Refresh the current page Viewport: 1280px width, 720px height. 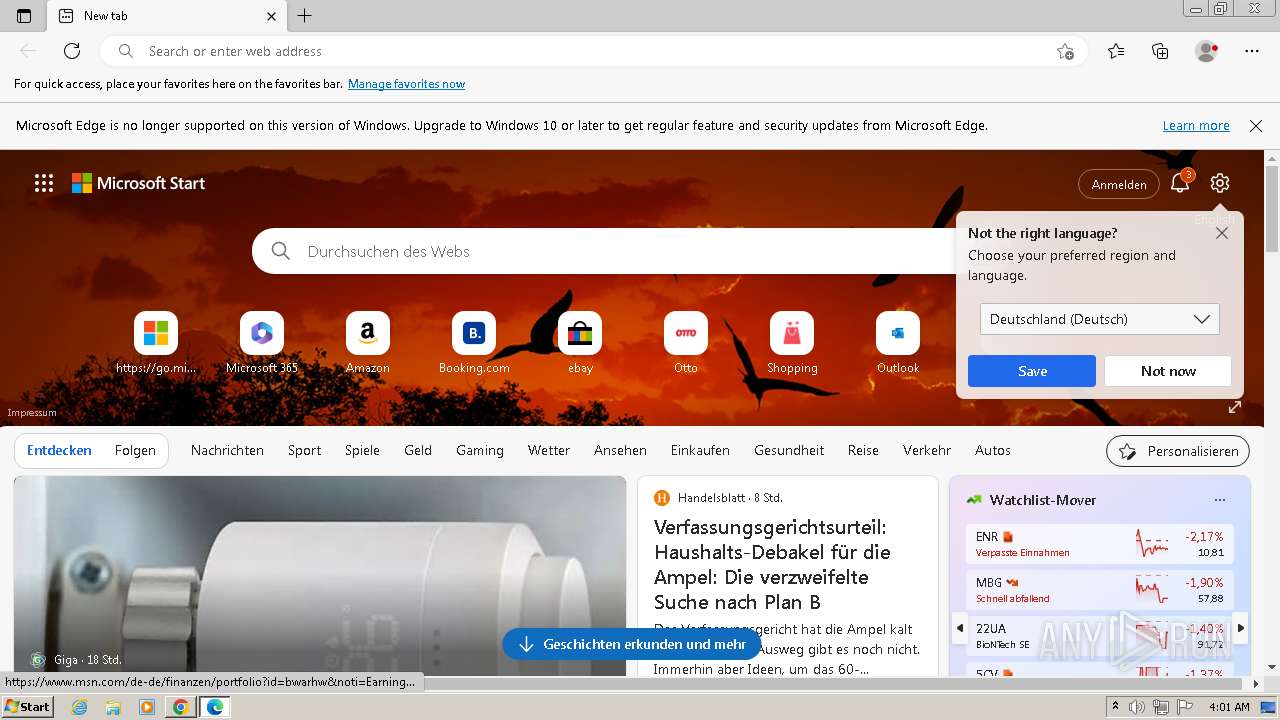click(72, 51)
